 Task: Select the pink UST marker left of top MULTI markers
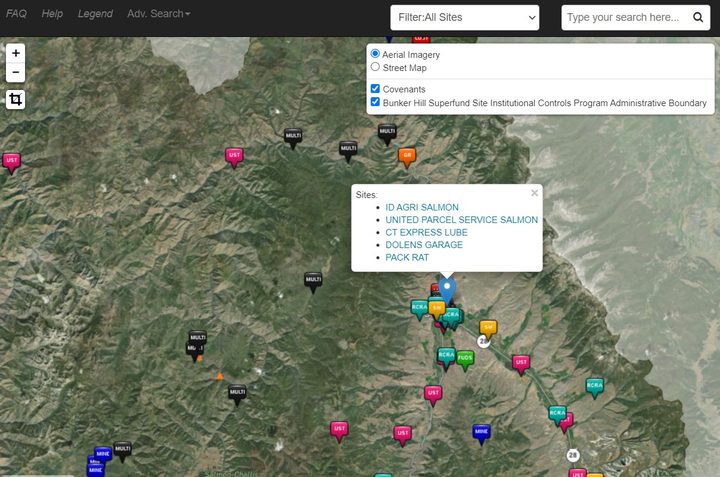click(x=234, y=157)
